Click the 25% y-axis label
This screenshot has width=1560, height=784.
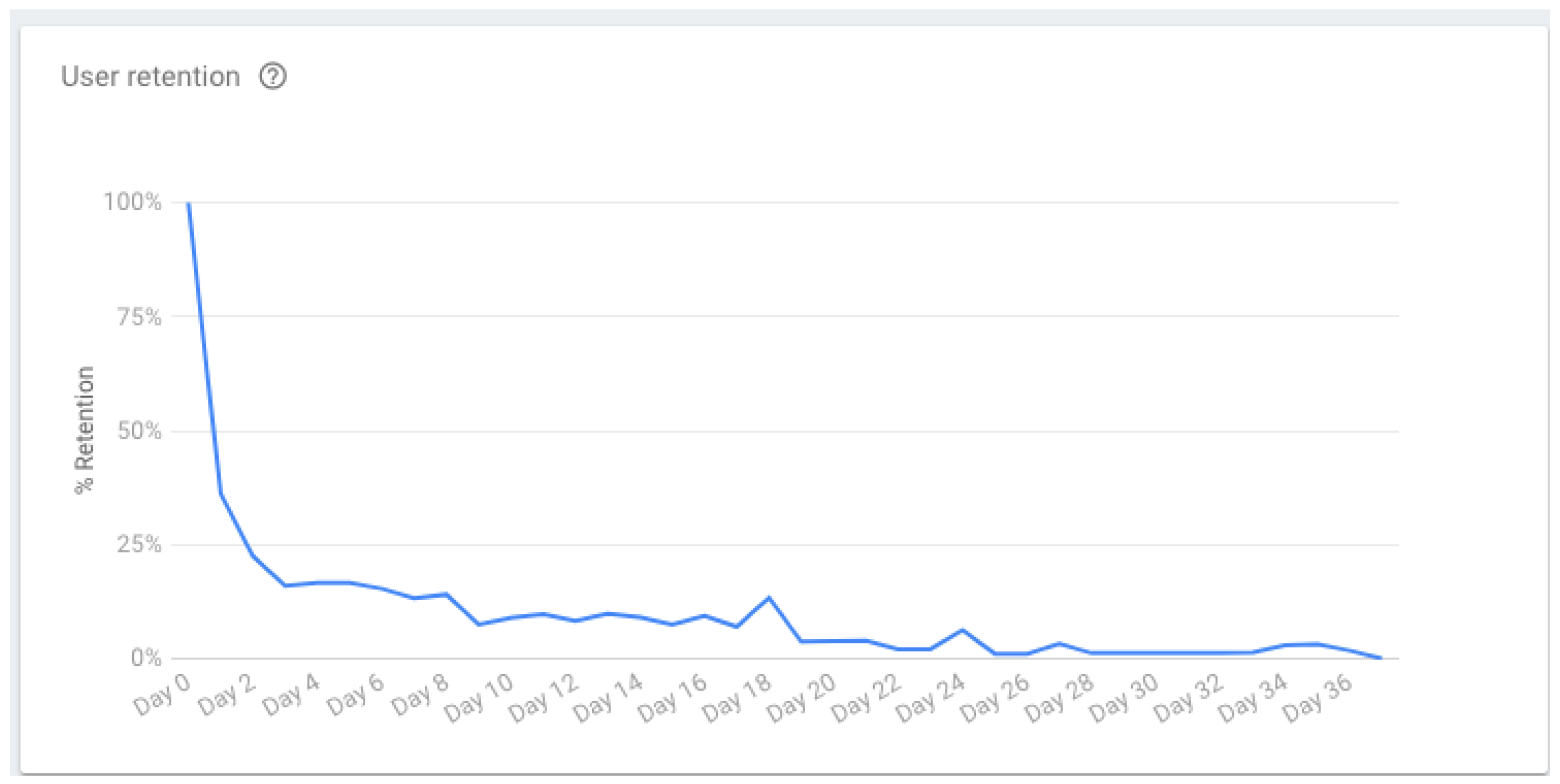[x=139, y=543]
